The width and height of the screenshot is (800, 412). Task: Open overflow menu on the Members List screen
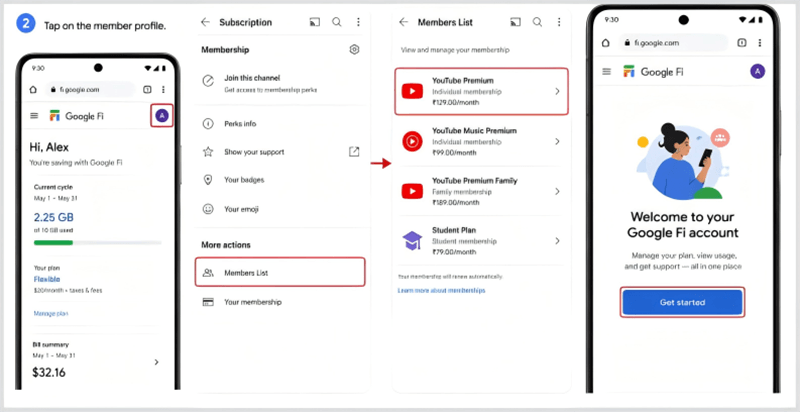tap(559, 22)
